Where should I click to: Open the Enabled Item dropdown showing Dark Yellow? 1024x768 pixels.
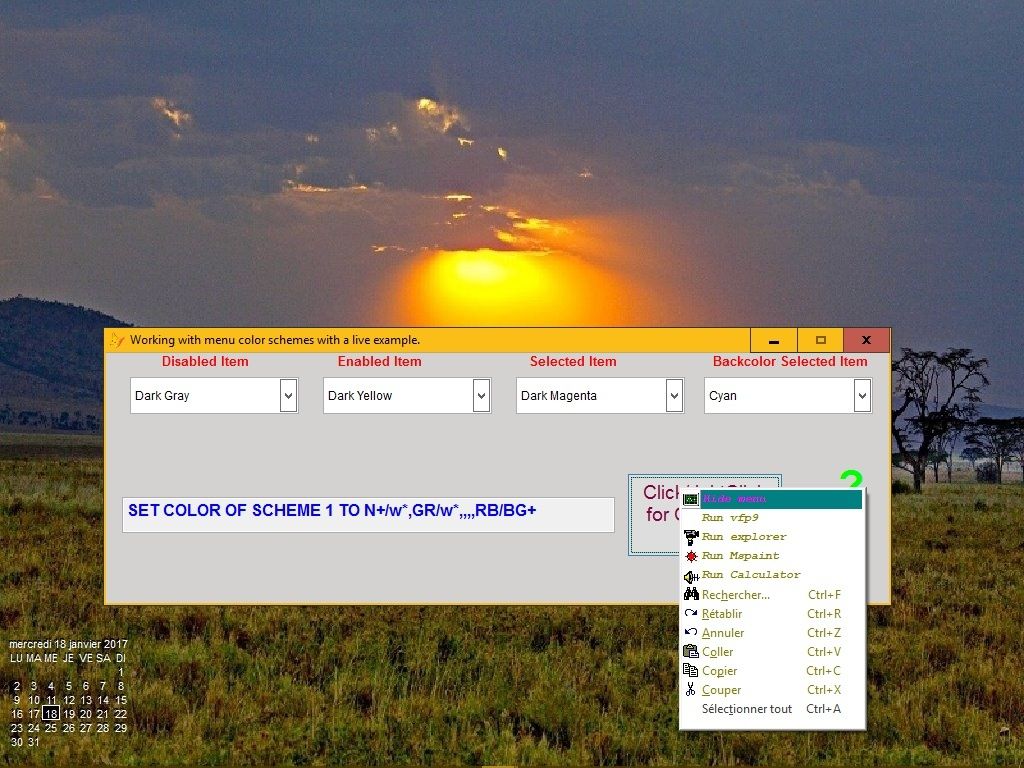tap(483, 395)
